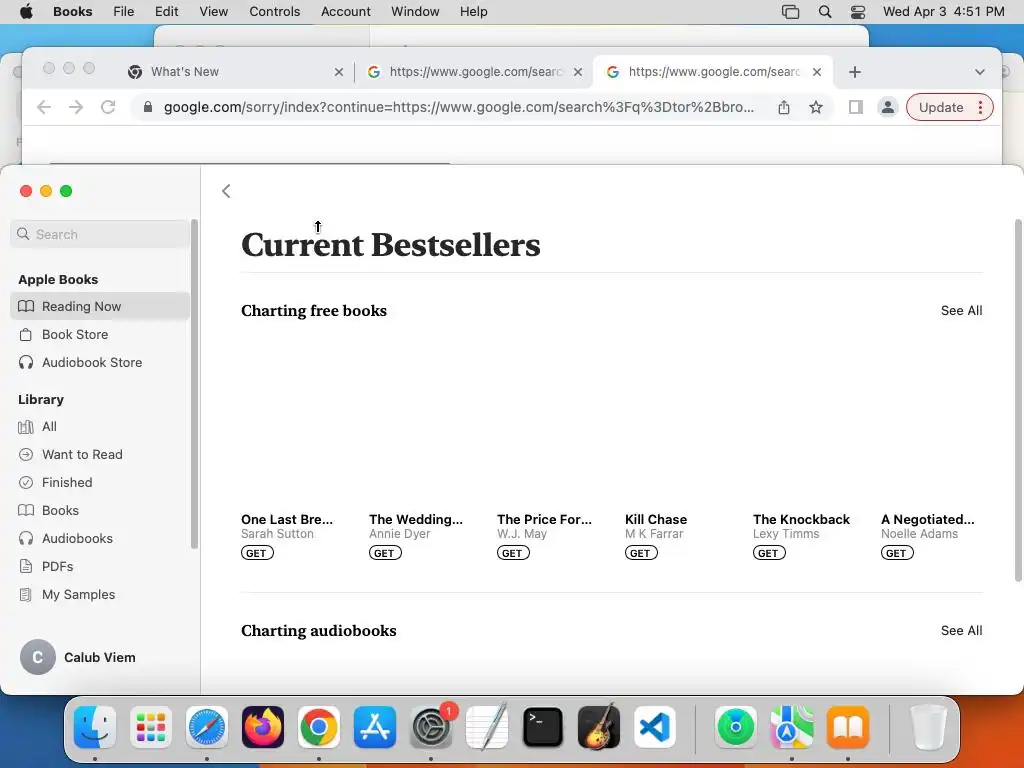Show the Audiobooks library collection
The height and width of the screenshot is (768, 1024).
click(x=100, y=539)
